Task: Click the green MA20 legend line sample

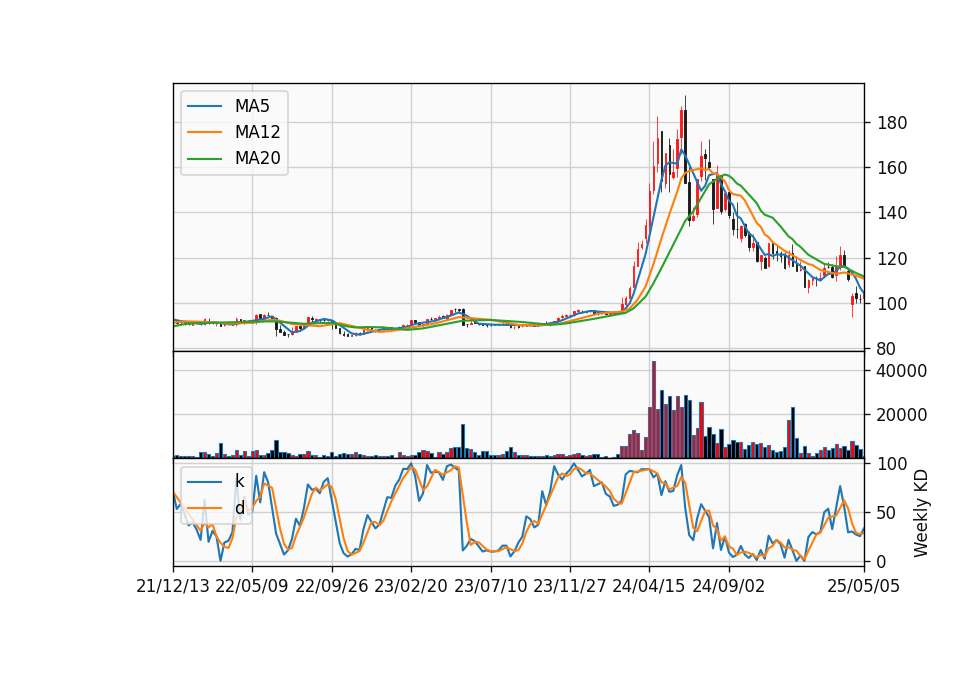Action: [x=204, y=159]
